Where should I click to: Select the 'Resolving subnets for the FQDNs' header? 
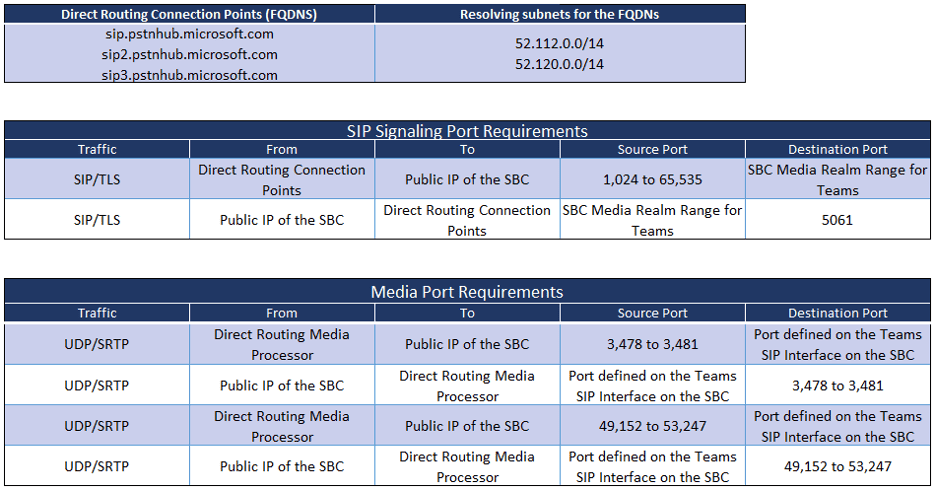[559, 14]
